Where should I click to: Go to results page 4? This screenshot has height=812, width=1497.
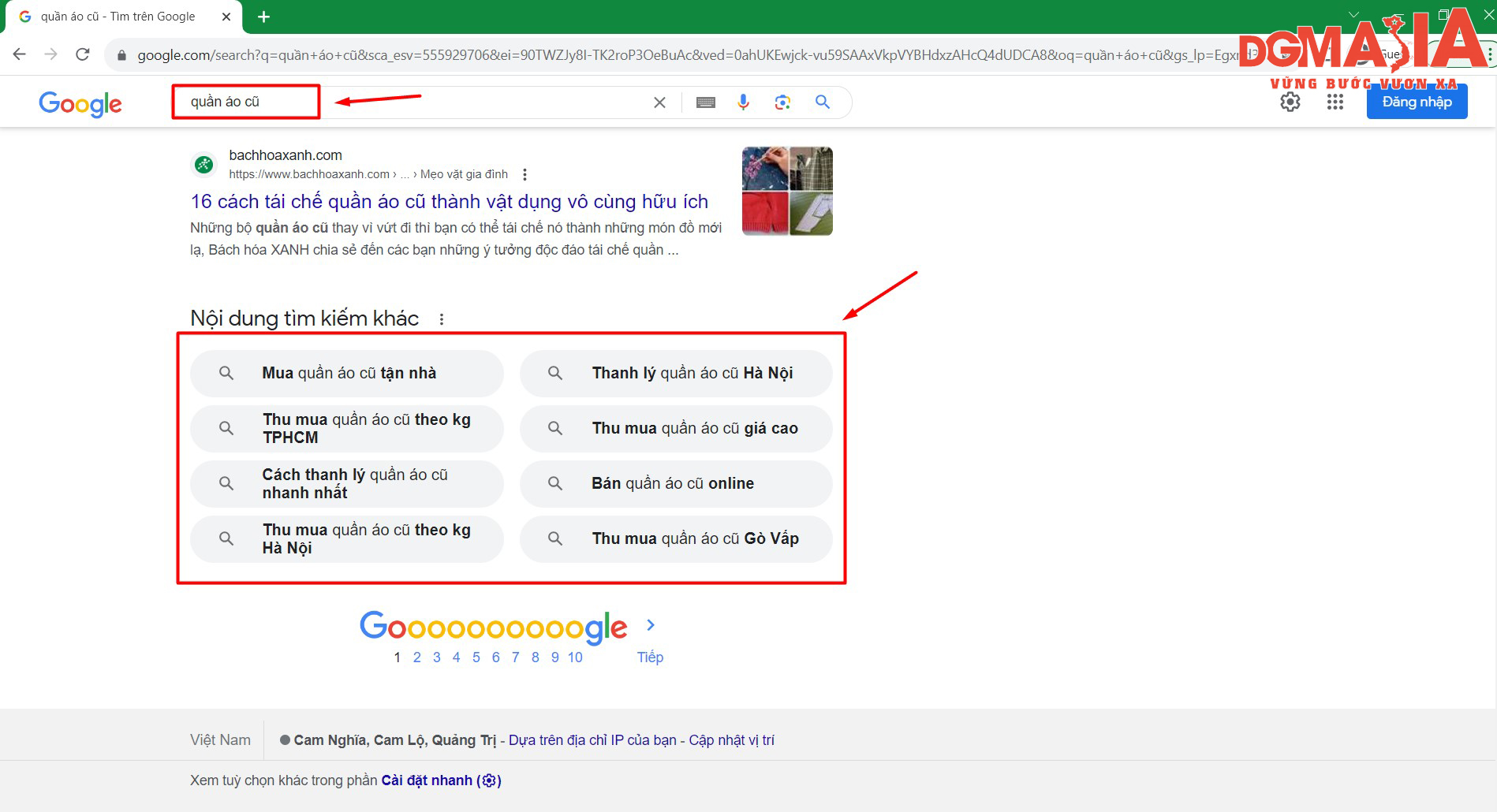456,657
